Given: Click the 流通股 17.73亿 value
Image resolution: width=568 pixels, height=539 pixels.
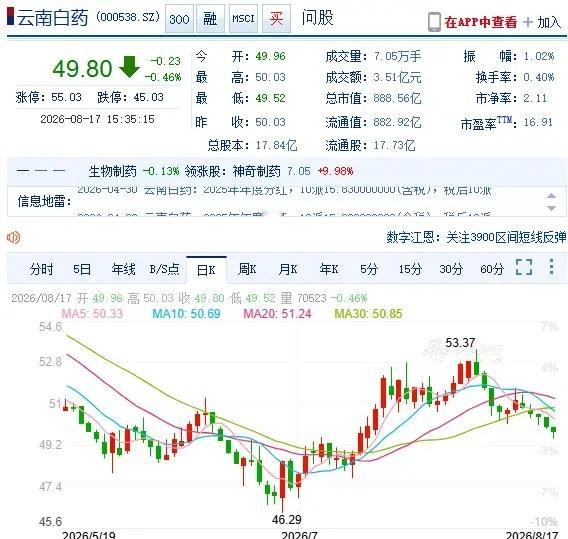Looking at the screenshot, I should tap(394, 146).
